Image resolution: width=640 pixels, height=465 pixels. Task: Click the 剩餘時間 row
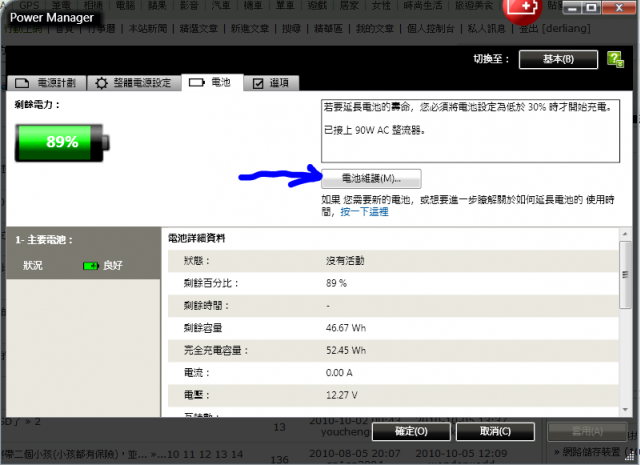(x=393, y=305)
